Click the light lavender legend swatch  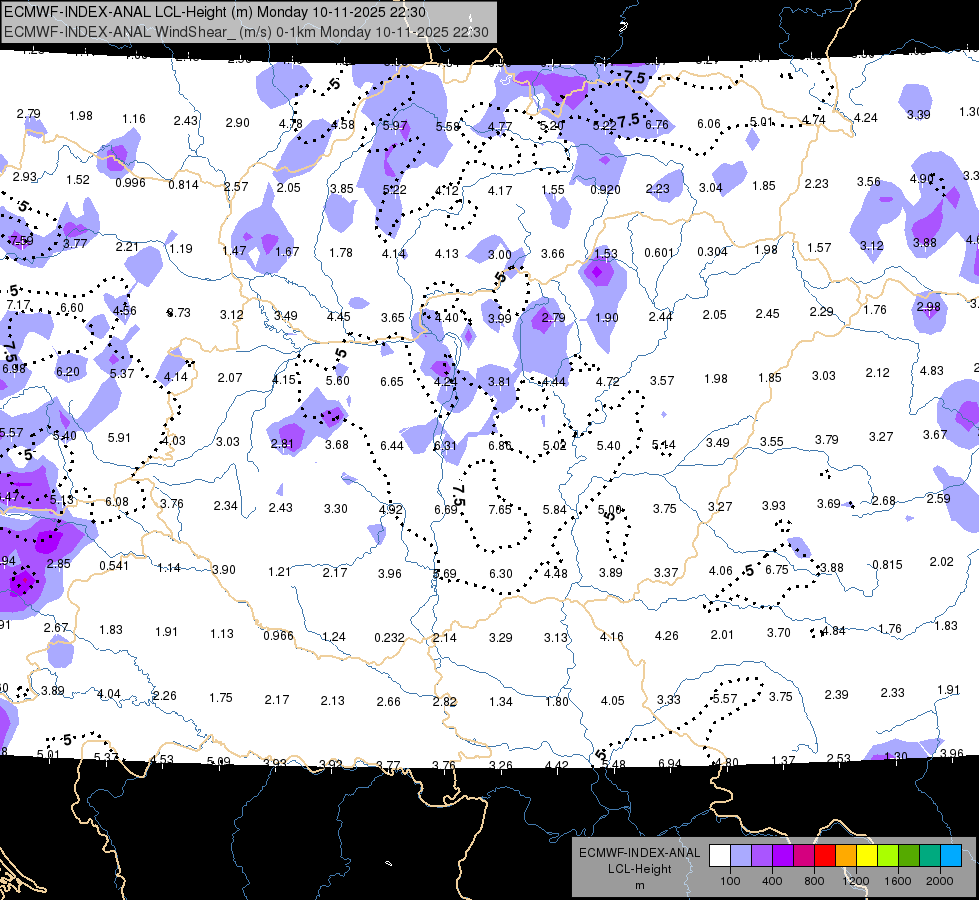pos(741,856)
